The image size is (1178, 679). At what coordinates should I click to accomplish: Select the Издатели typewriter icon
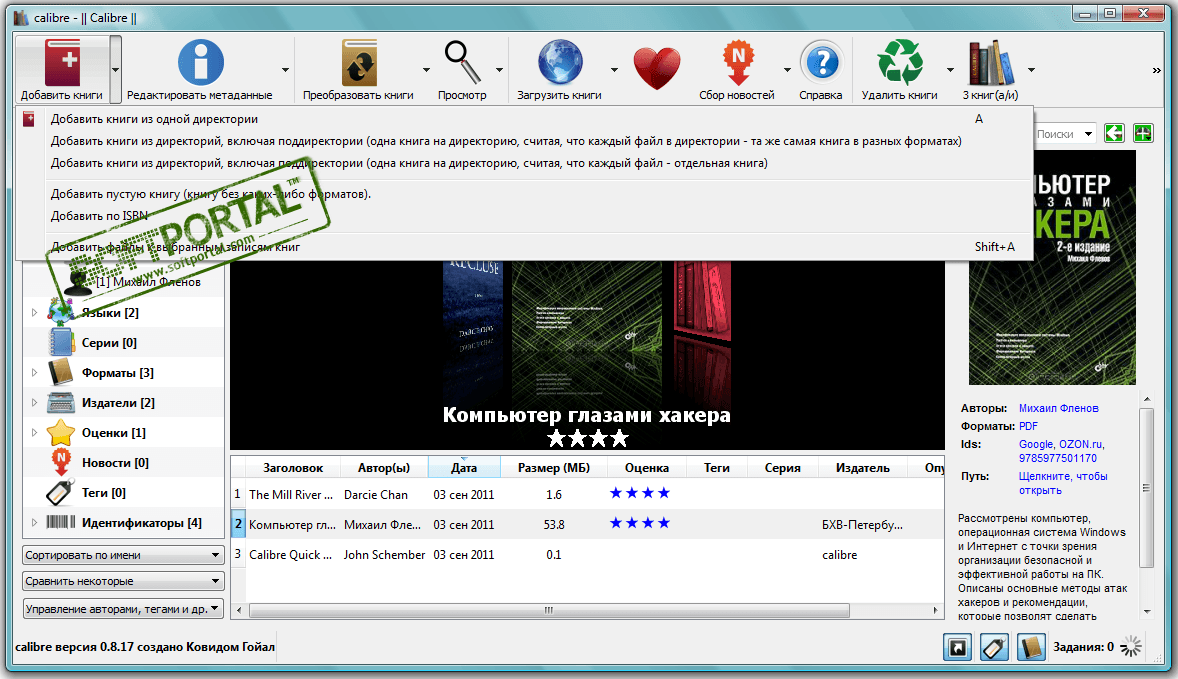pyautogui.click(x=61, y=403)
